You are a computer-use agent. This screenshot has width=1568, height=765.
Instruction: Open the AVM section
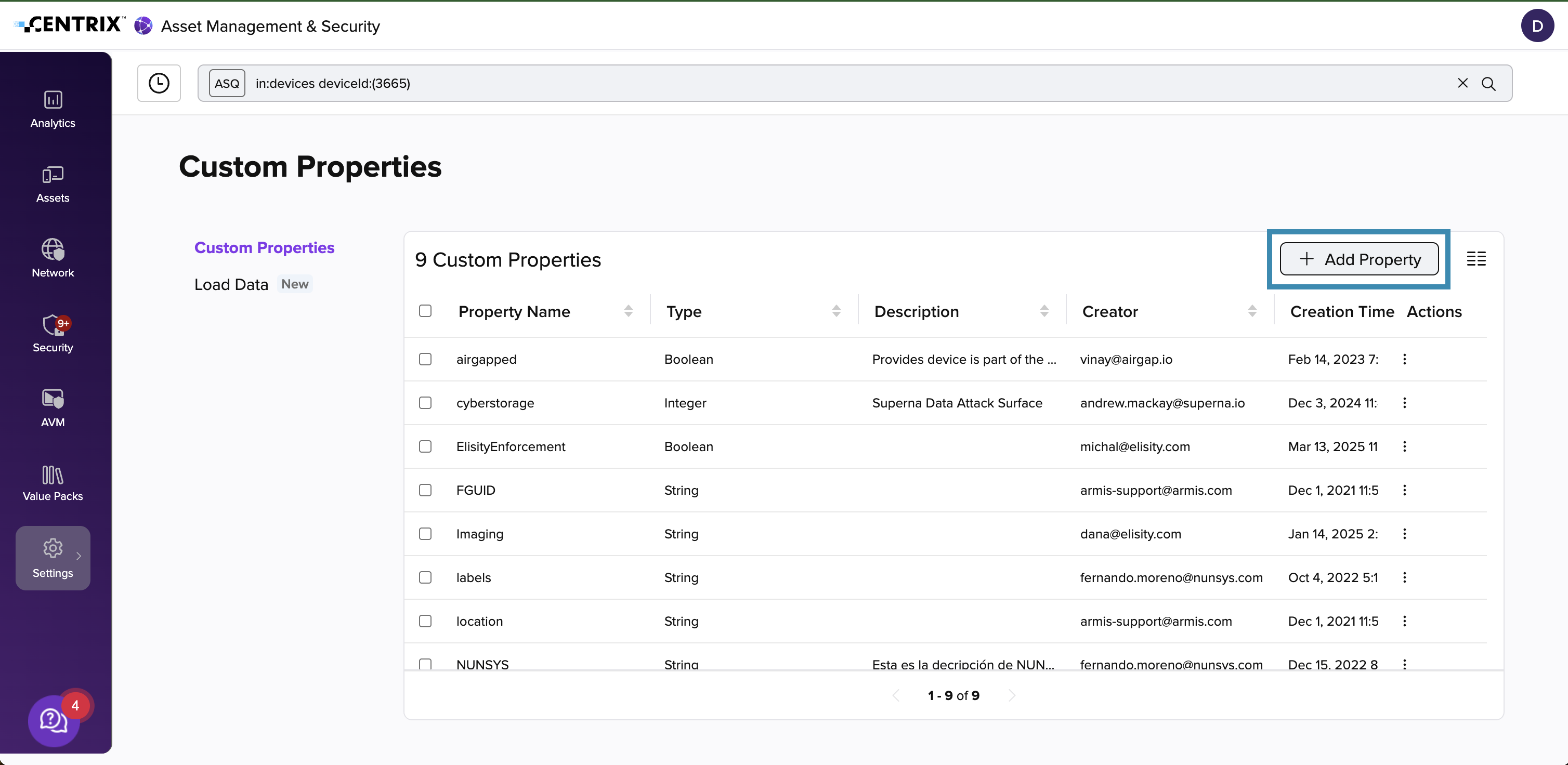click(x=53, y=408)
